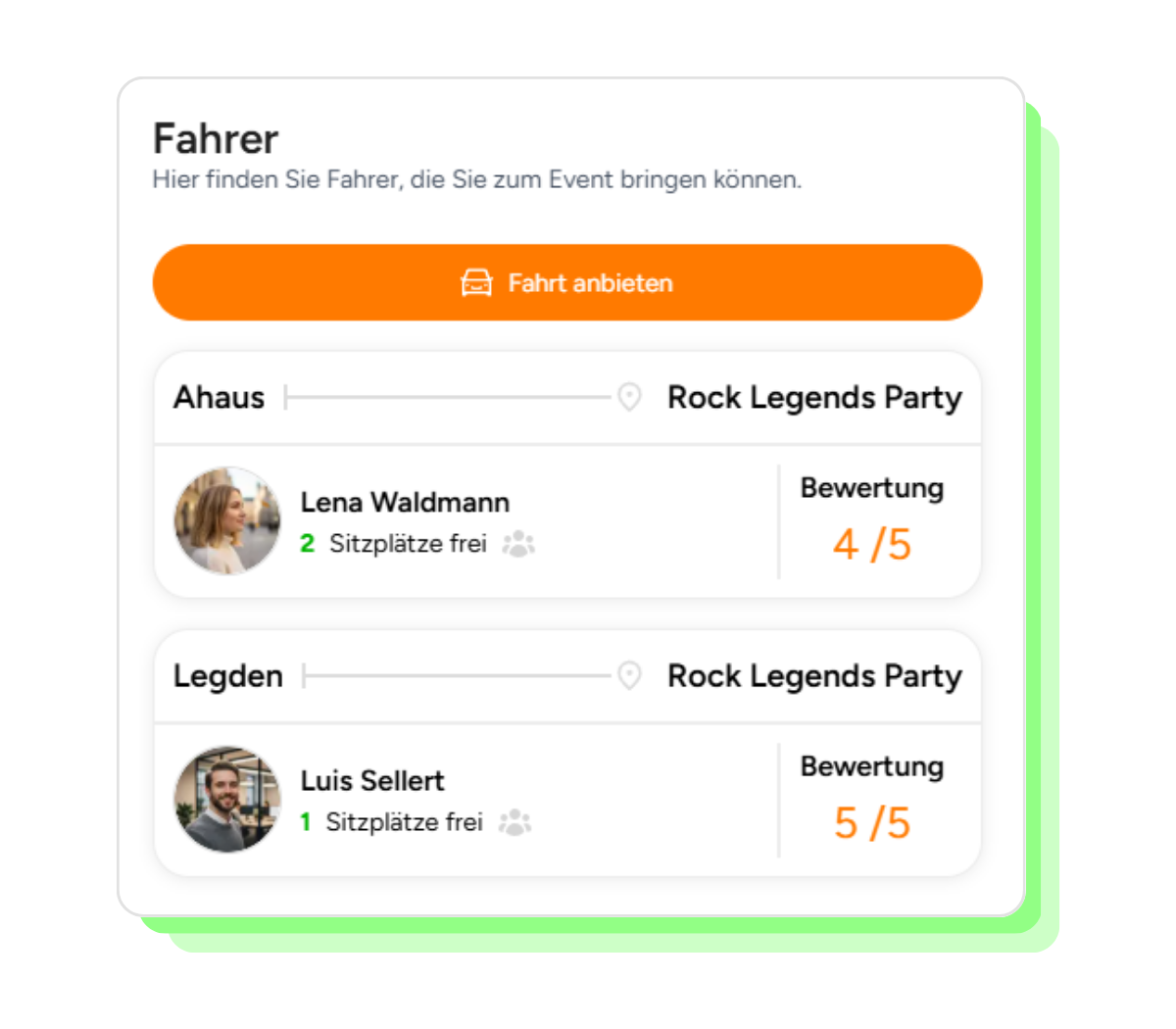Click the Legden starting point label
This screenshot has width=1176, height=1029.
[227, 676]
